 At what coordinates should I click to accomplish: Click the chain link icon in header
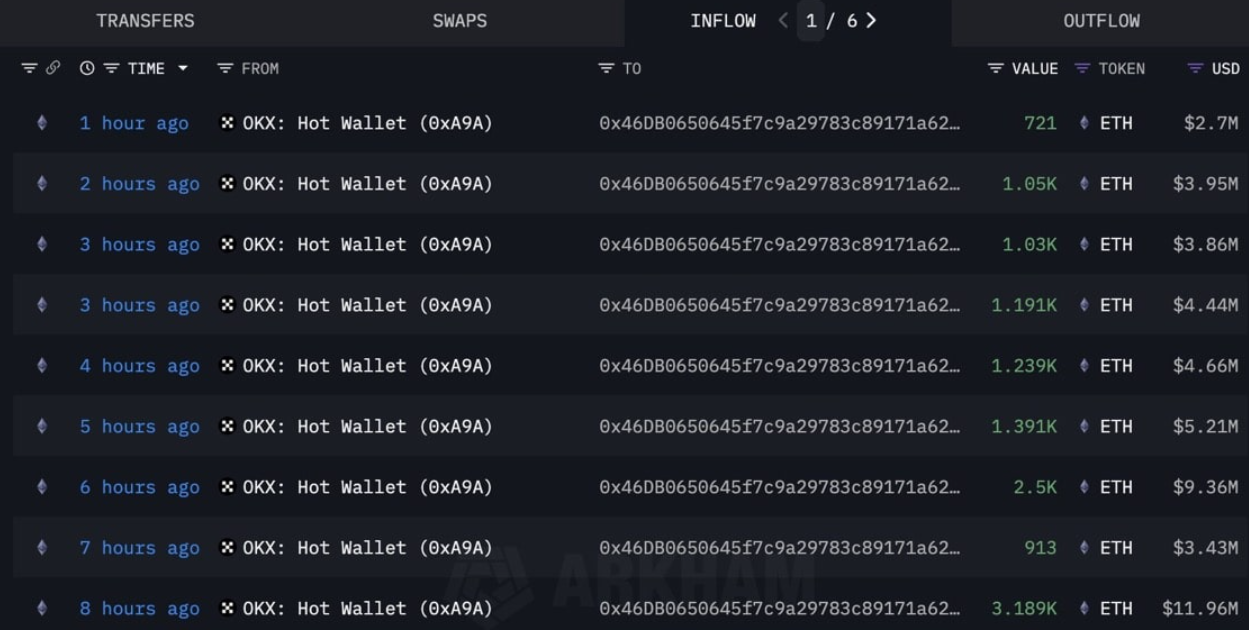click(x=53, y=69)
